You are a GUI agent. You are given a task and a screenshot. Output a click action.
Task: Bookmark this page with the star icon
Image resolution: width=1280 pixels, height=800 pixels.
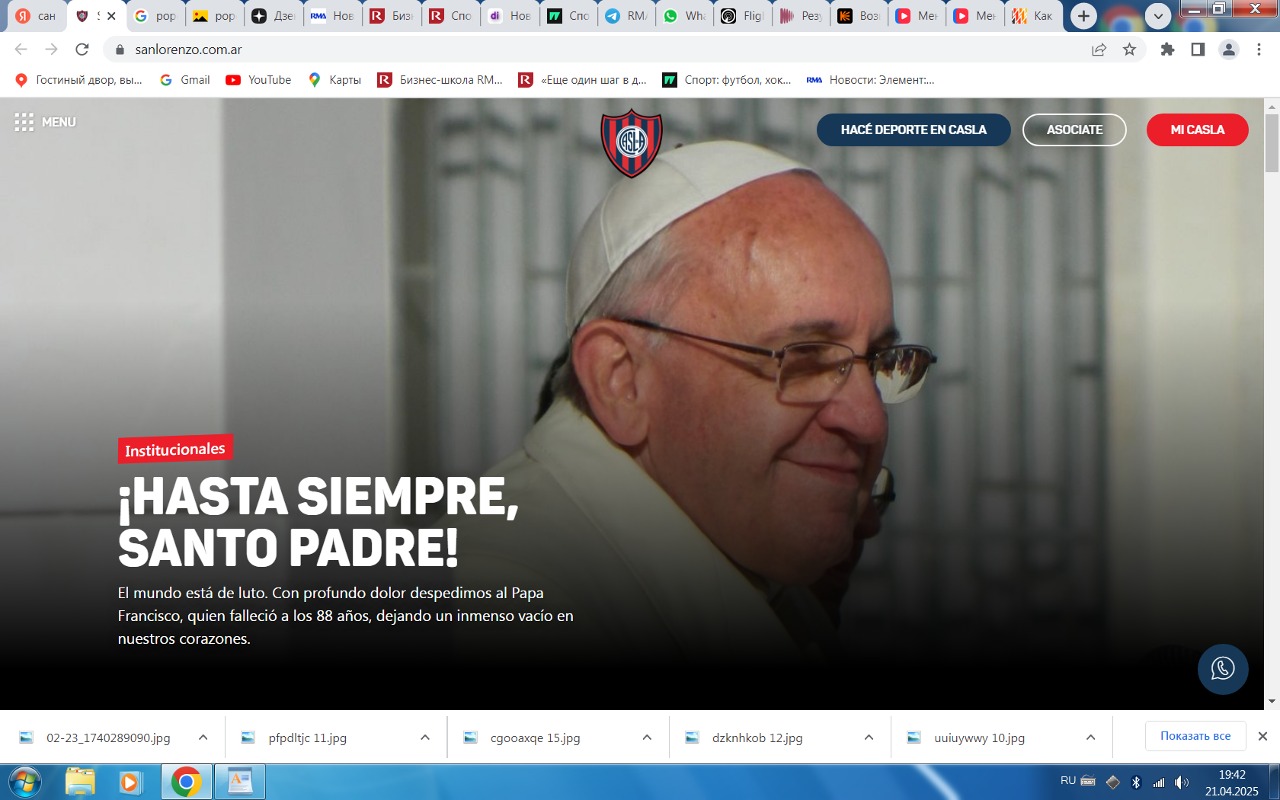(x=1129, y=49)
